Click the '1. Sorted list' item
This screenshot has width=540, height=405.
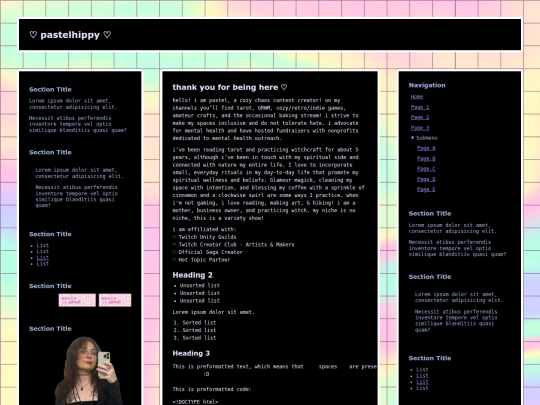[x=195, y=323]
